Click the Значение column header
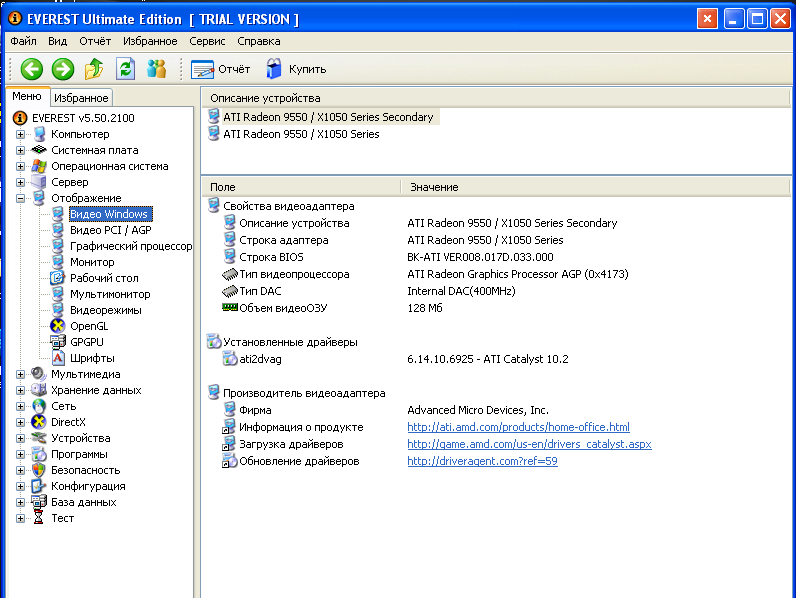Viewport: 796px width, 598px height. (433, 187)
